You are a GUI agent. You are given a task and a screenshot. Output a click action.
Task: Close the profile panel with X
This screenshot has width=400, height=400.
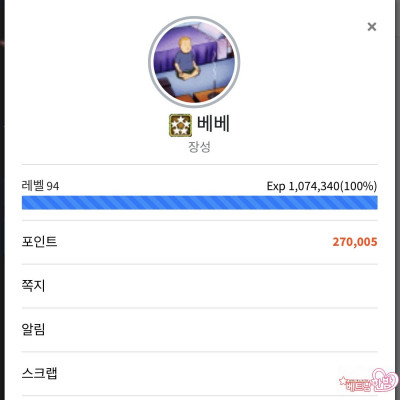372,27
